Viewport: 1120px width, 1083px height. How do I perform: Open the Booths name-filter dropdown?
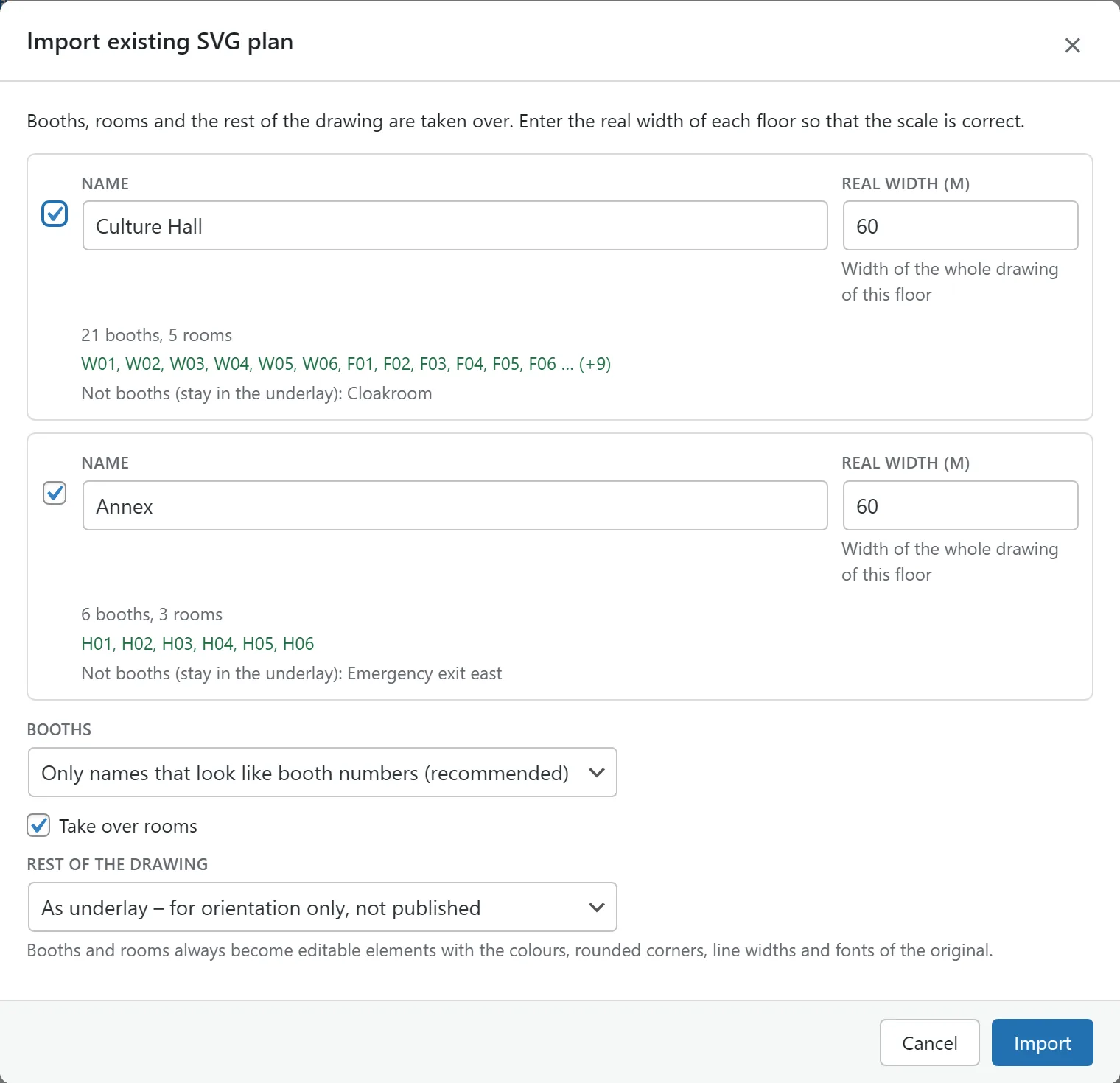[x=323, y=773]
